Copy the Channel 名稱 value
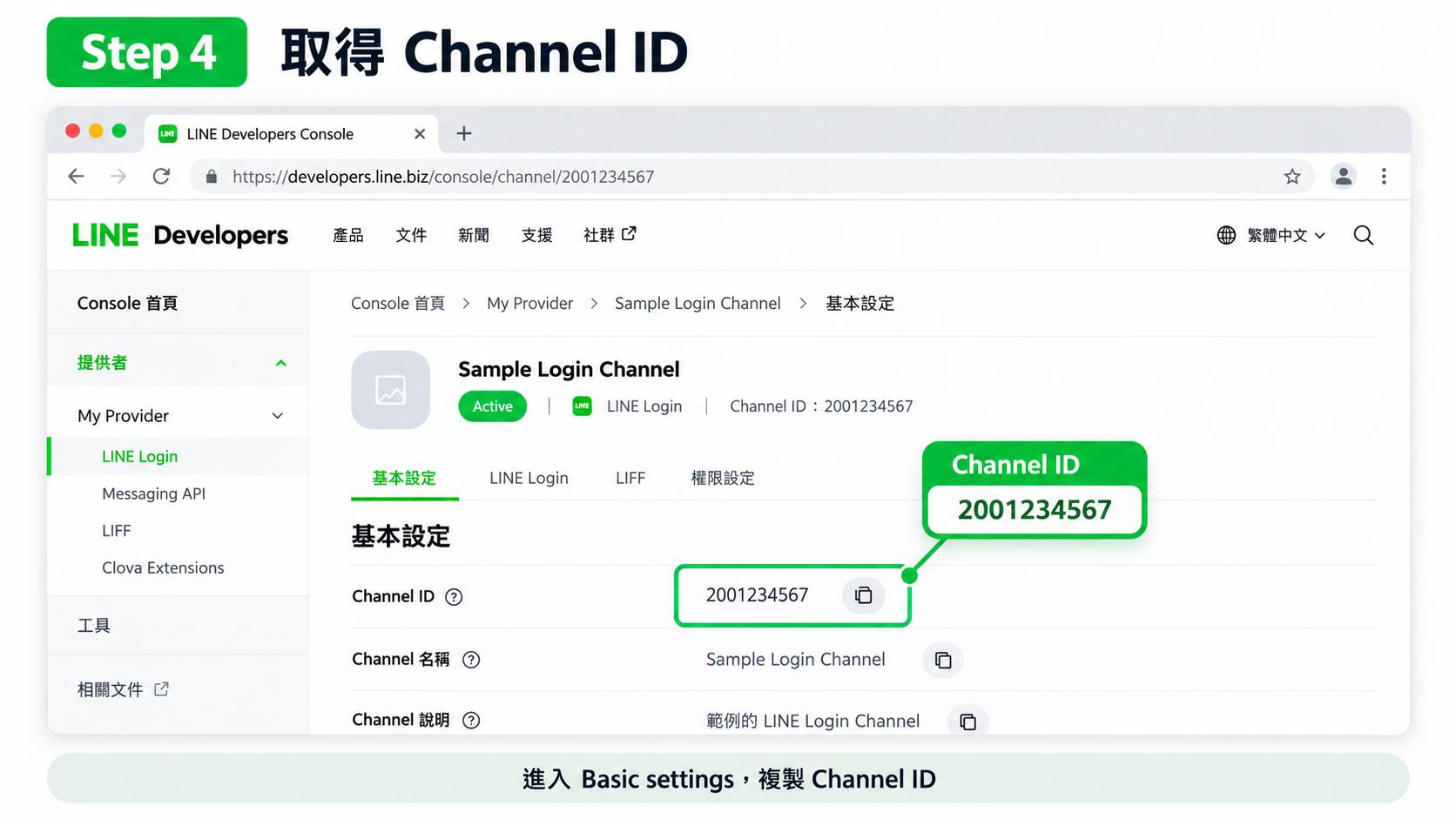Viewport: 1456px width, 819px height. coord(943,660)
